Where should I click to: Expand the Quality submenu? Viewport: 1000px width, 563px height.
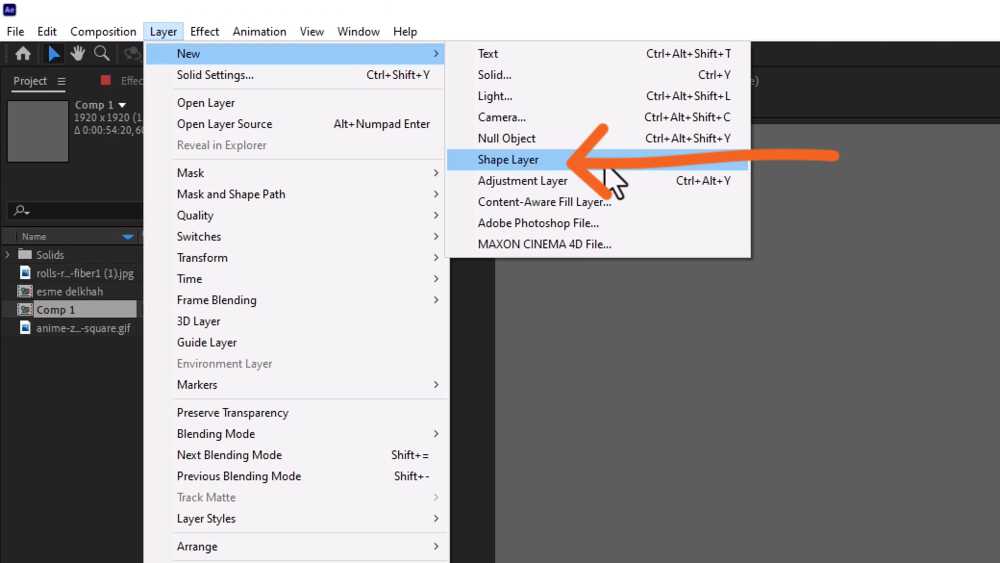tap(436, 215)
